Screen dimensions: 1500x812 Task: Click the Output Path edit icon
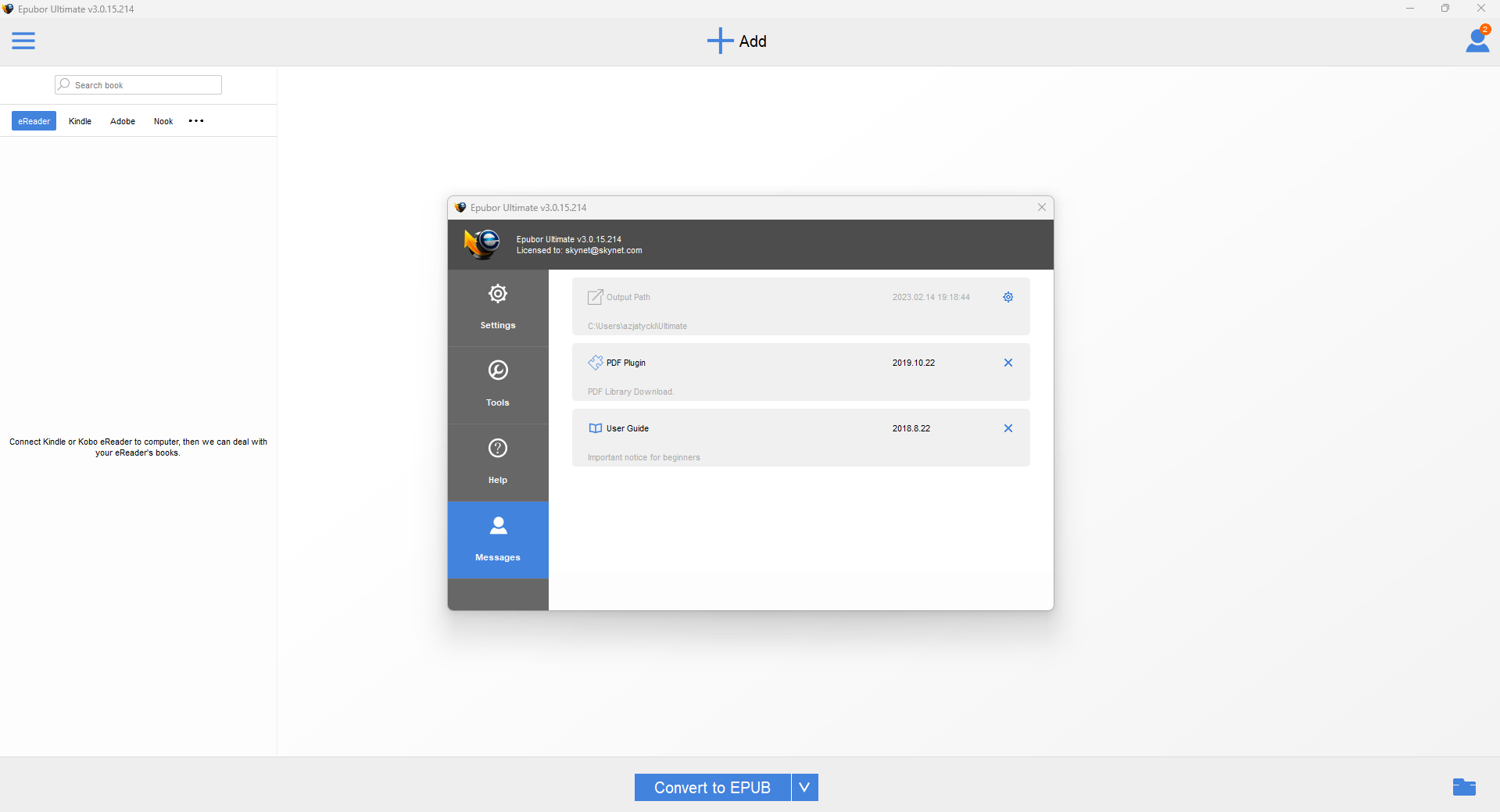[596, 297]
